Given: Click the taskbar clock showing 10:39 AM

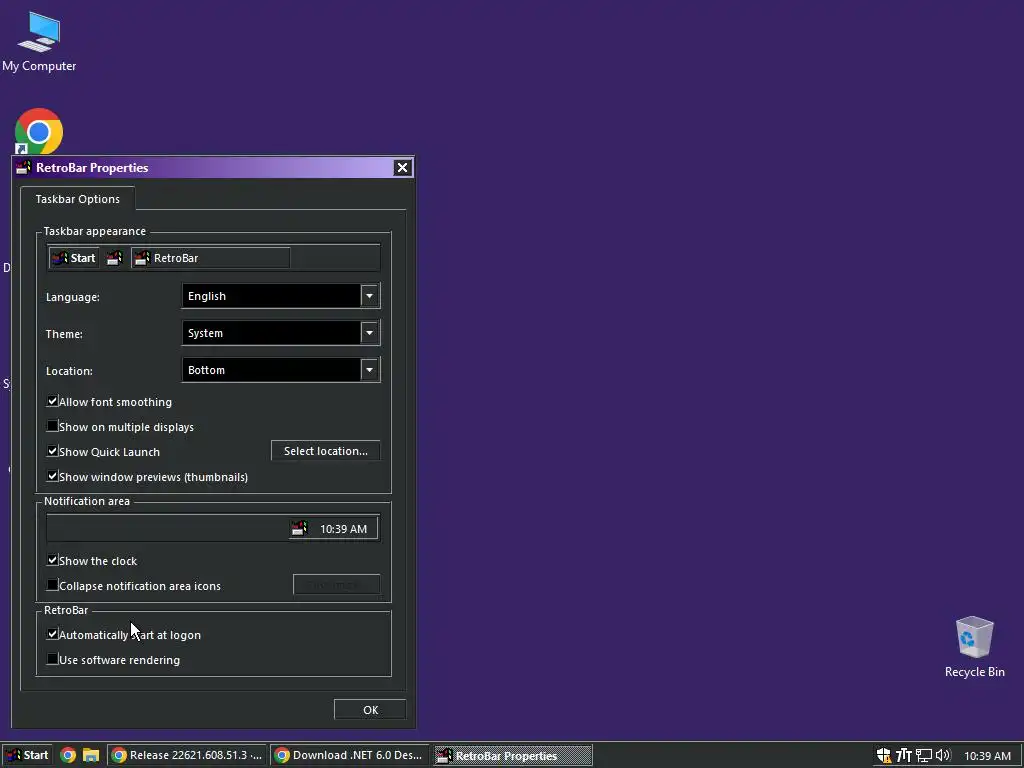Looking at the screenshot, I should (x=987, y=756).
